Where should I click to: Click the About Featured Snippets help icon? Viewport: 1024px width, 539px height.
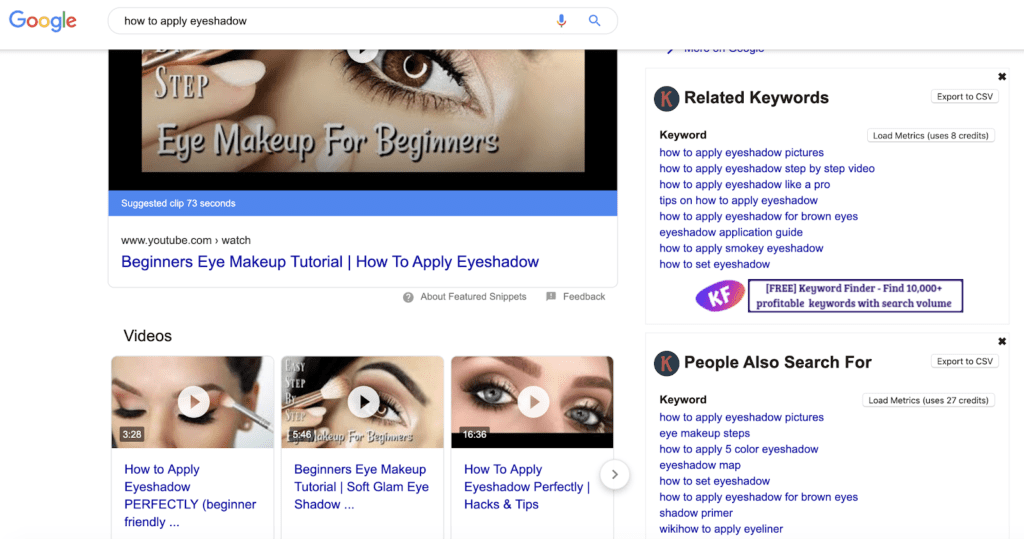(408, 297)
